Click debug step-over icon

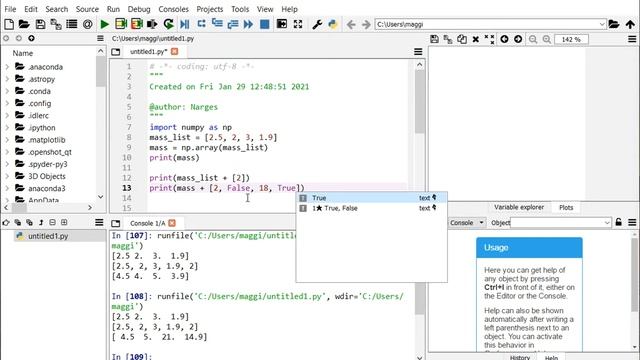[201, 24]
